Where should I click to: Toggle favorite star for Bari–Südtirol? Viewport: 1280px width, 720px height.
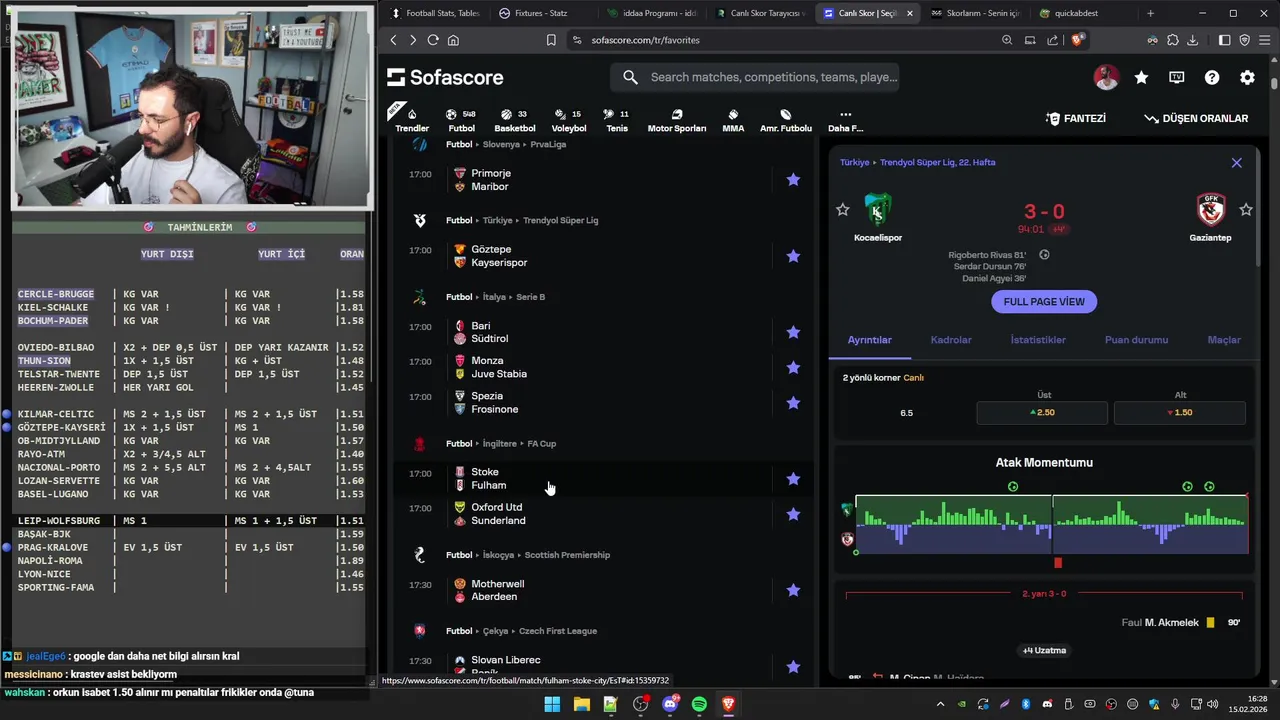pos(793,332)
